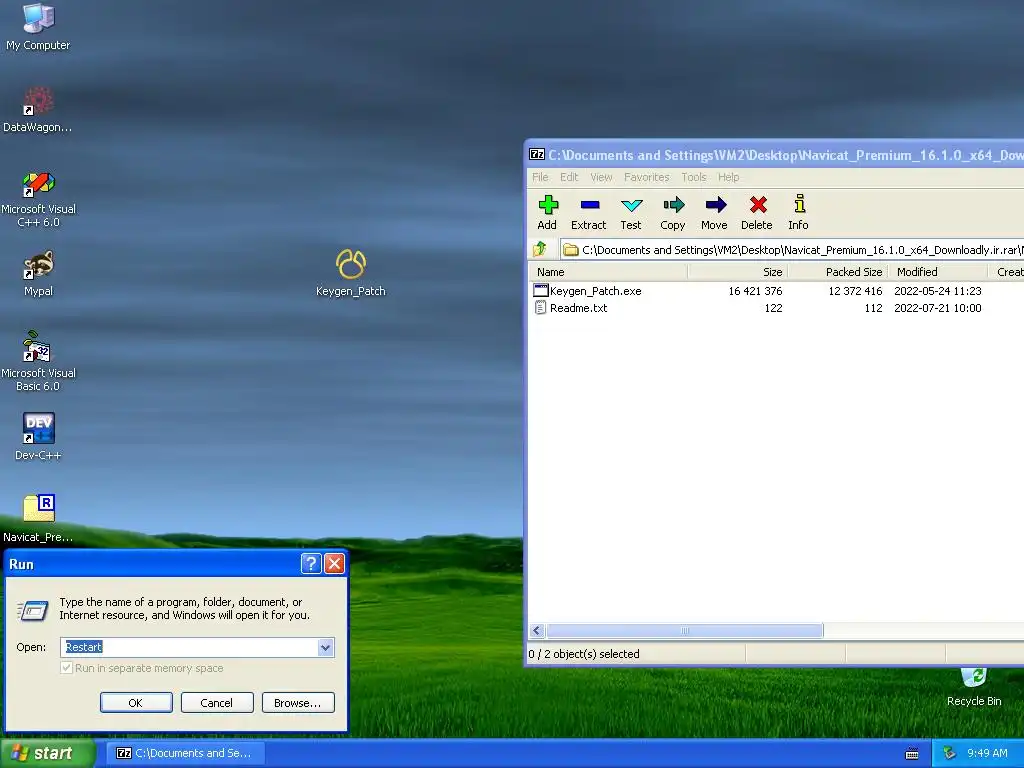Select Microsoft Visual C++ 6.0 shortcut
The width and height of the screenshot is (1024, 768).
(38, 199)
